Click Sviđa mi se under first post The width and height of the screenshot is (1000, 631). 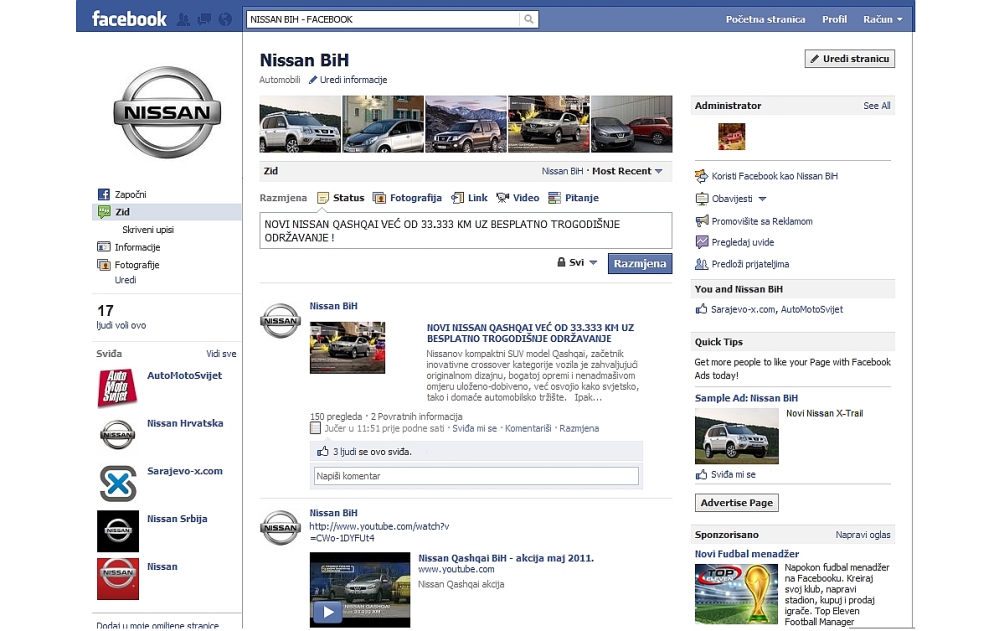pos(474,429)
